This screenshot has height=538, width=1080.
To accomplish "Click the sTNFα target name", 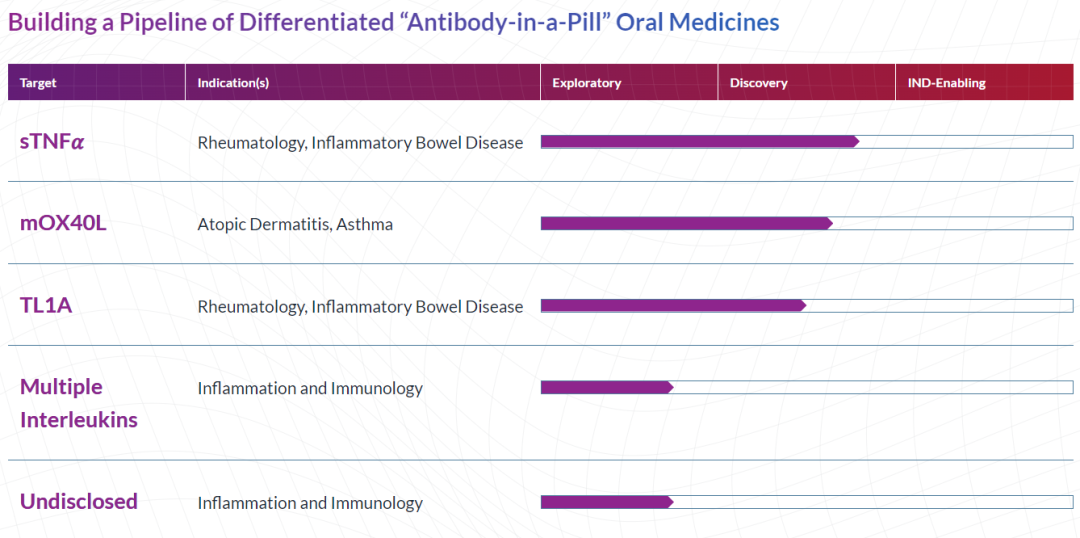I will [x=52, y=143].
